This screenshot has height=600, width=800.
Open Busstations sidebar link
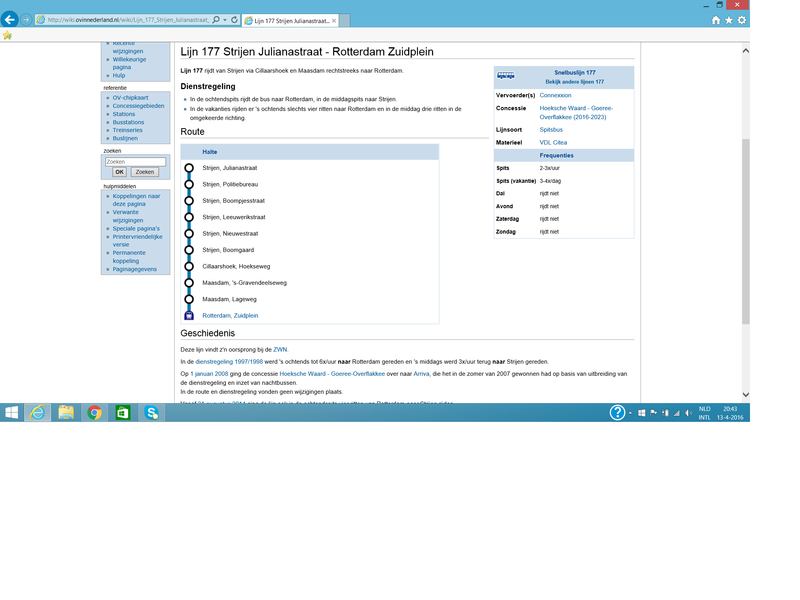129,122
